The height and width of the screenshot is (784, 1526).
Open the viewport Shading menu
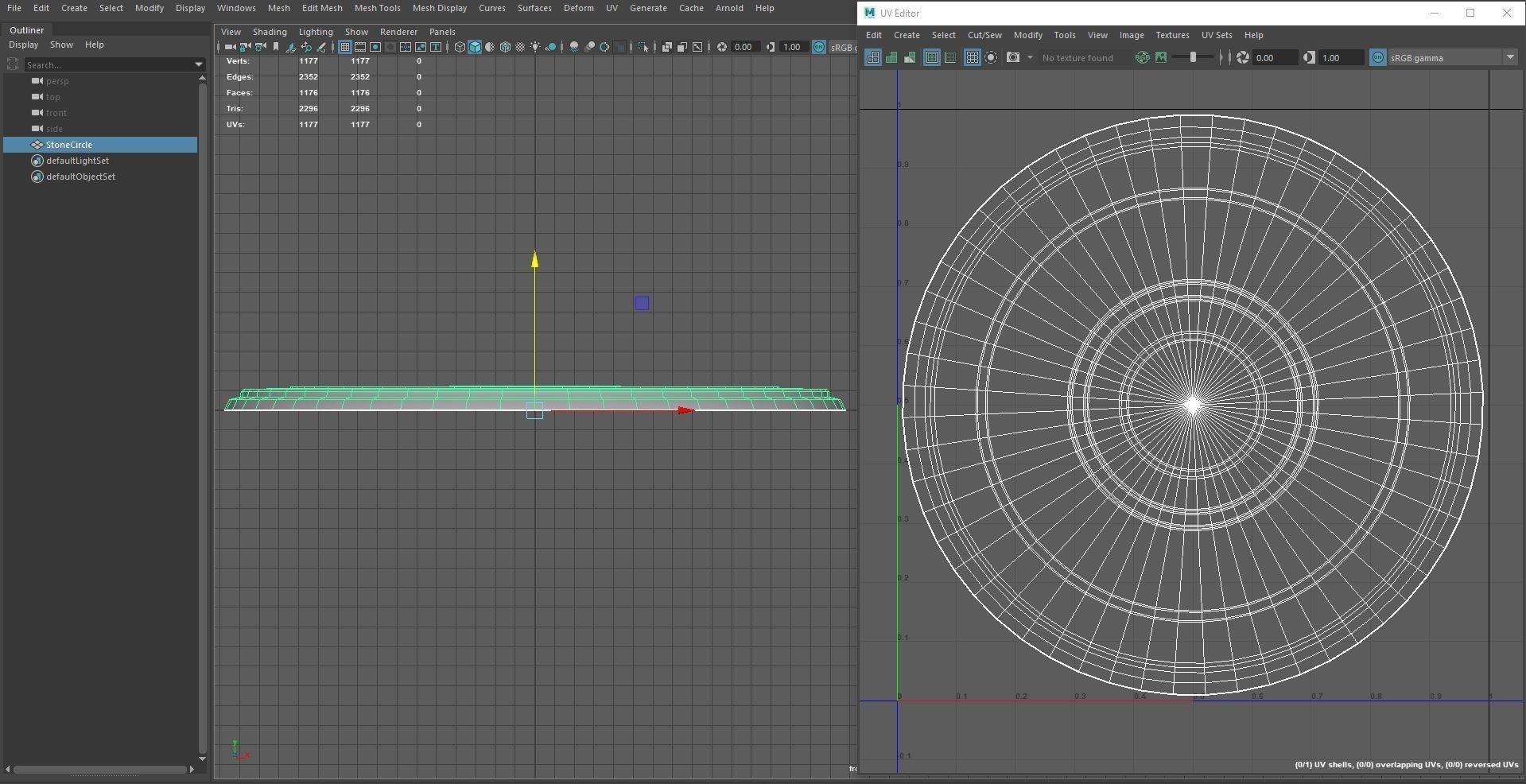[x=270, y=32]
